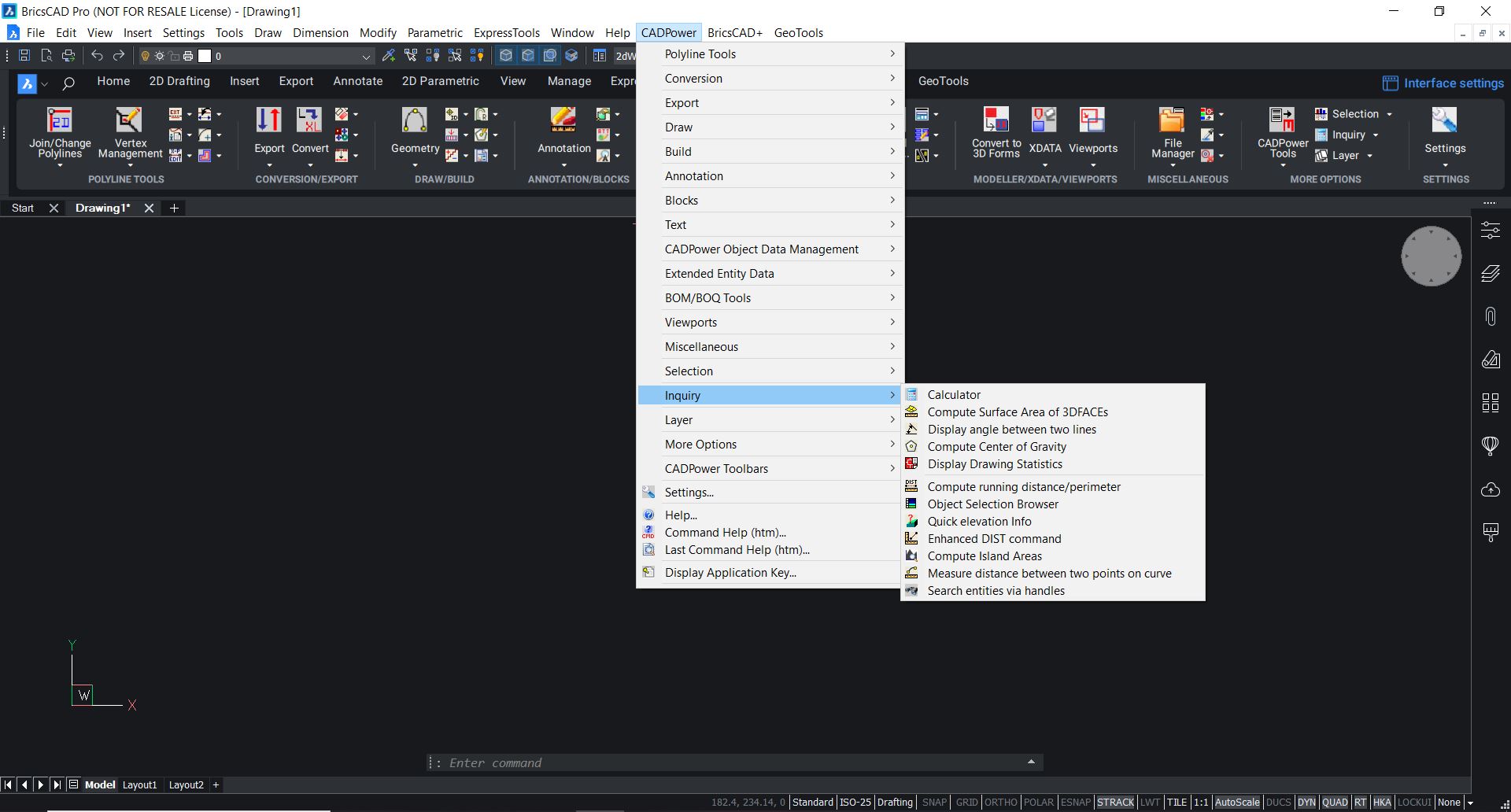The image size is (1511, 812).
Task: Disable STRACK in status bar
Action: [1115, 803]
